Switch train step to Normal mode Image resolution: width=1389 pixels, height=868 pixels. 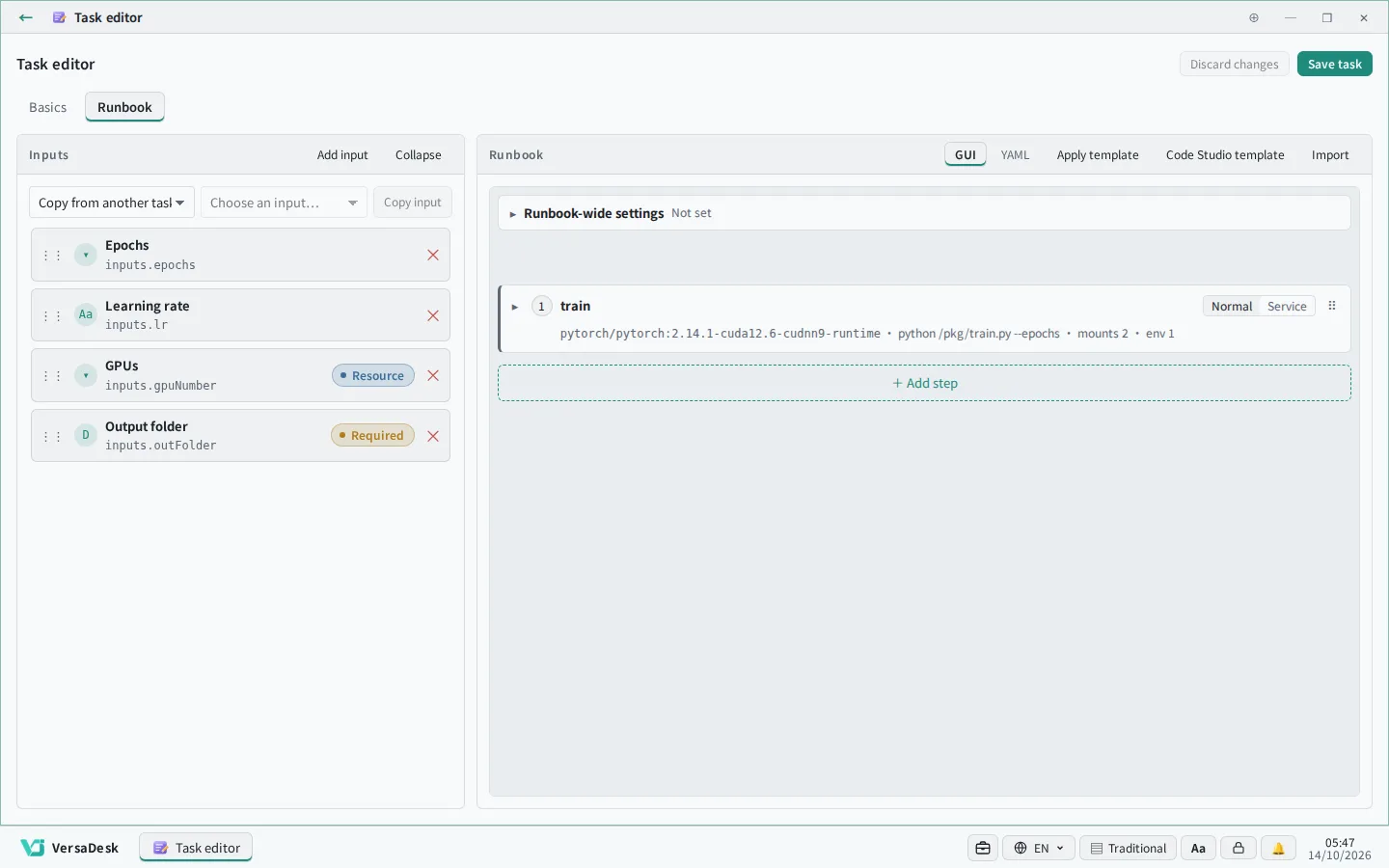[x=1232, y=307]
